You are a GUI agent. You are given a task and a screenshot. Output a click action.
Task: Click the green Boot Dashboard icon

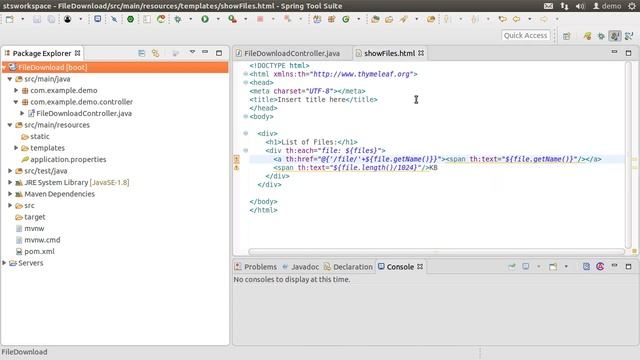coord(130,19)
